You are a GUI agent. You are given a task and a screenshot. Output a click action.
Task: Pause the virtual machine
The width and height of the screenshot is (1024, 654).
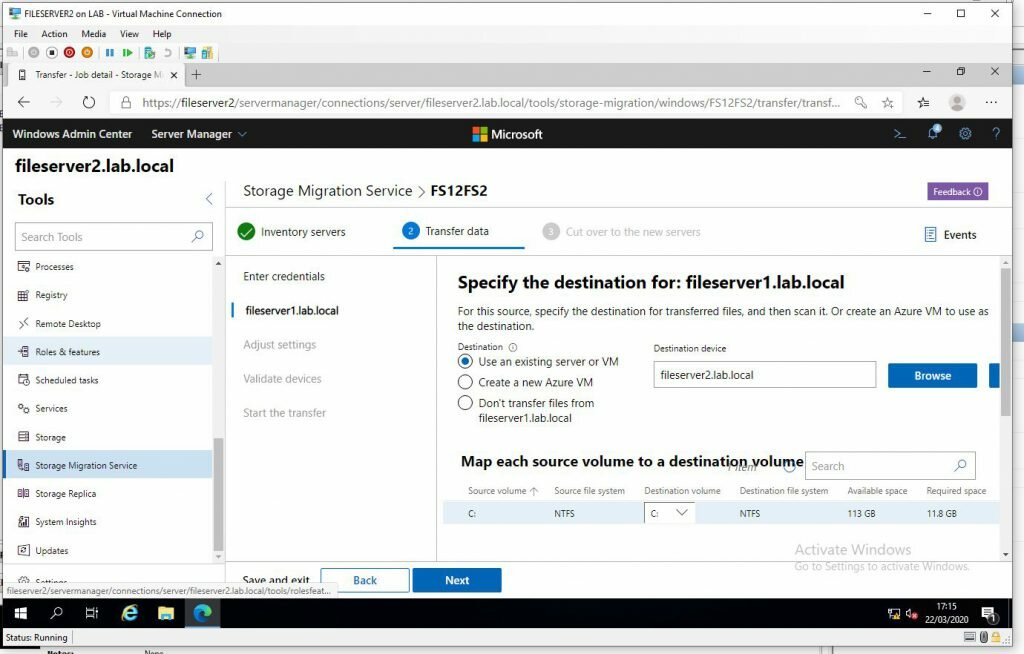[x=110, y=53]
